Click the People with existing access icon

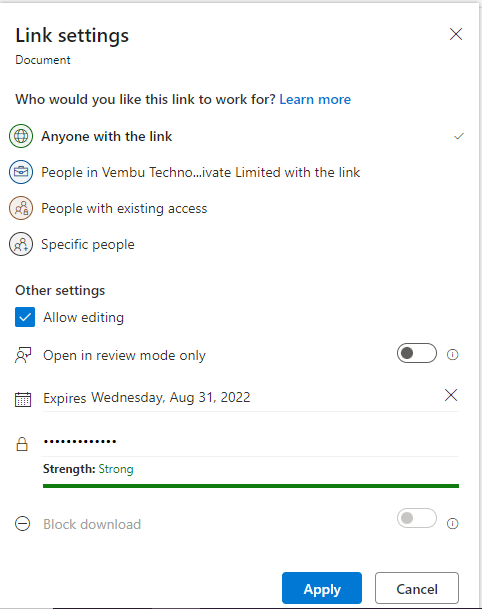click(x=21, y=208)
